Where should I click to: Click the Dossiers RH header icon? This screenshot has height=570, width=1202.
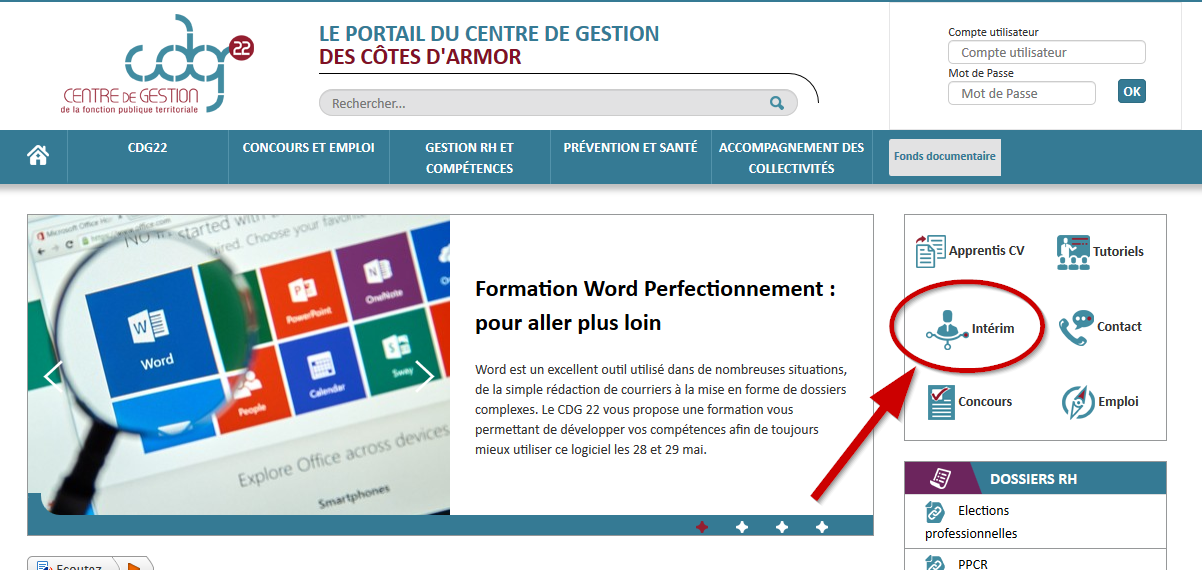click(940, 478)
